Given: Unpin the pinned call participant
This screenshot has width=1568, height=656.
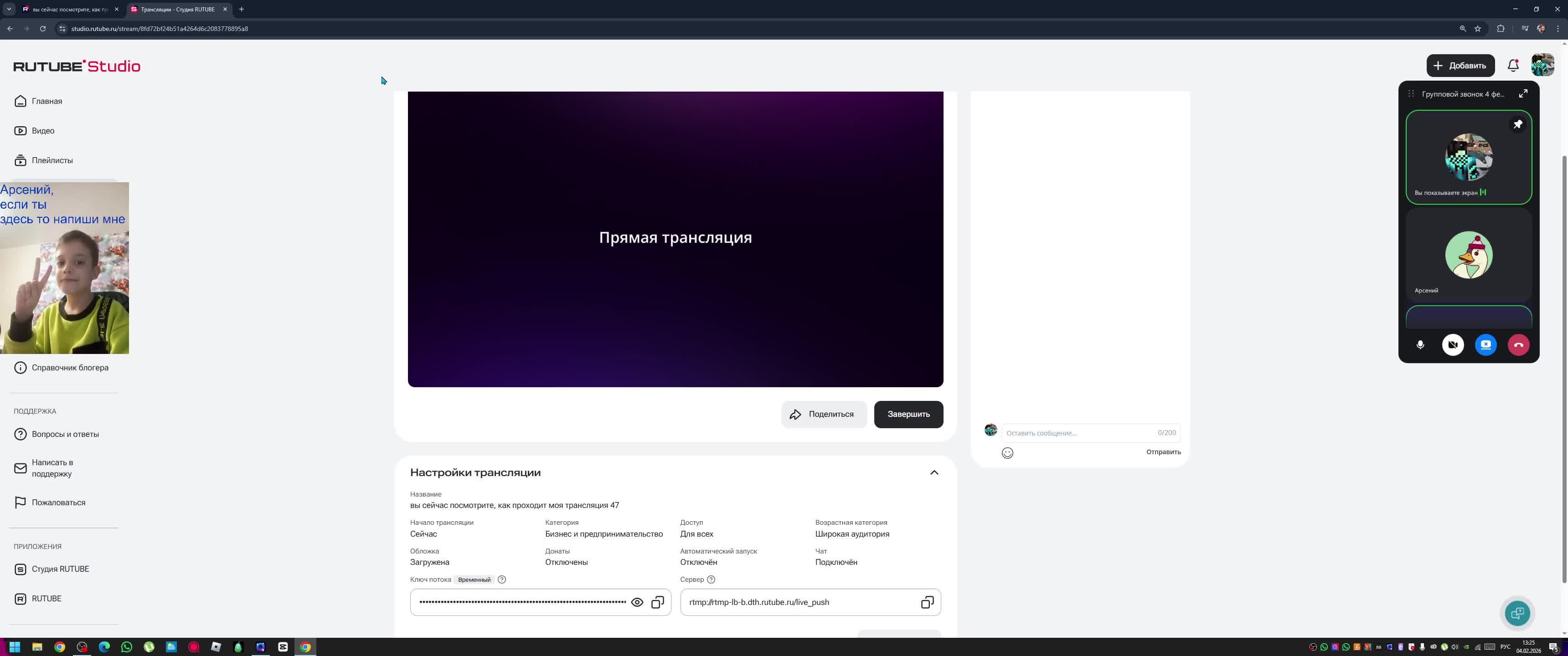Looking at the screenshot, I should (x=1517, y=125).
